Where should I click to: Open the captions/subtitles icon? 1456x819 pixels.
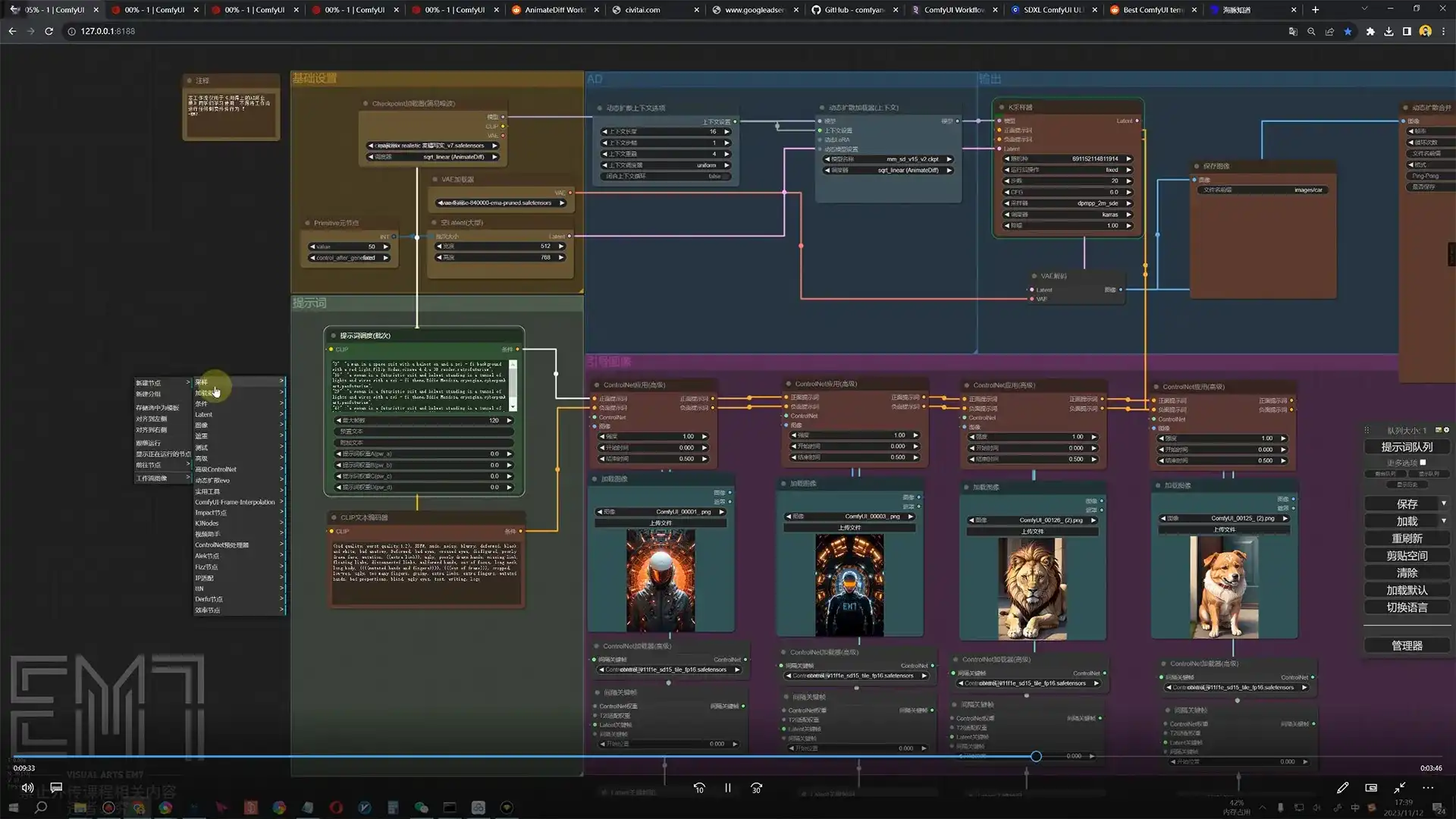coord(56,788)
